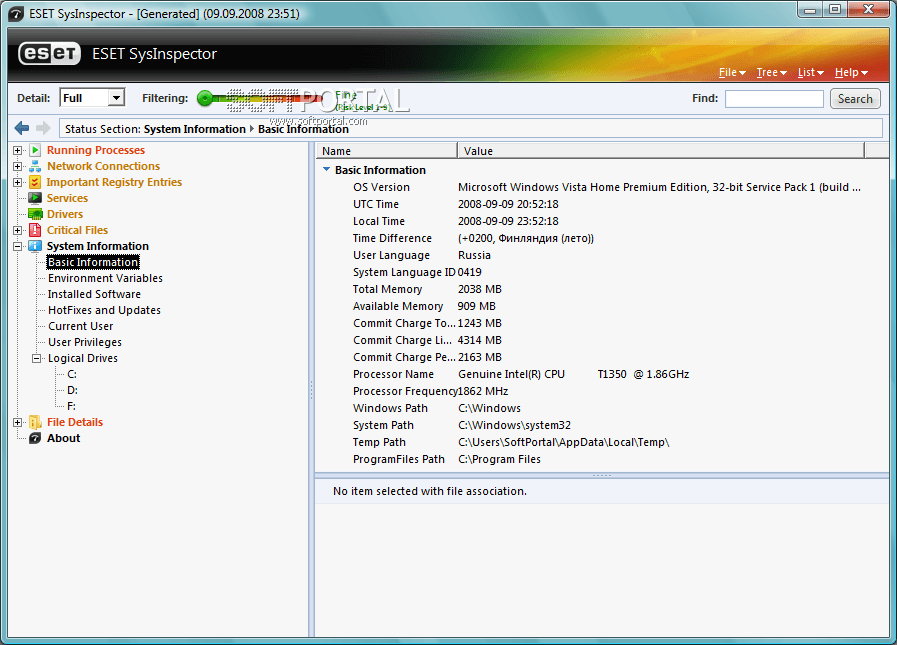Click the Drivers chip icon
Image resolution: width=897 pixels, height=645 pixels.
click(35, 214)
